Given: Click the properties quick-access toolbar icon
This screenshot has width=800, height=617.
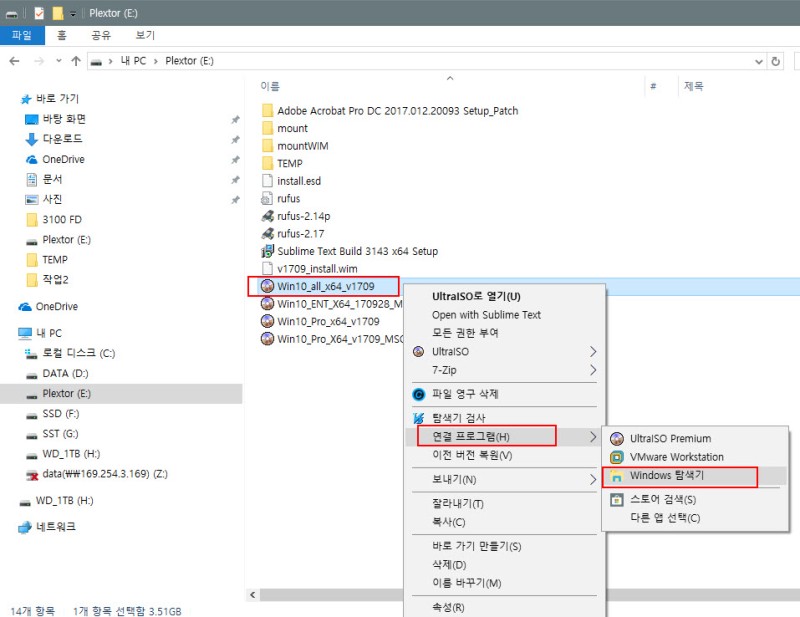Looking at the screenshot, I should (39, 13).
